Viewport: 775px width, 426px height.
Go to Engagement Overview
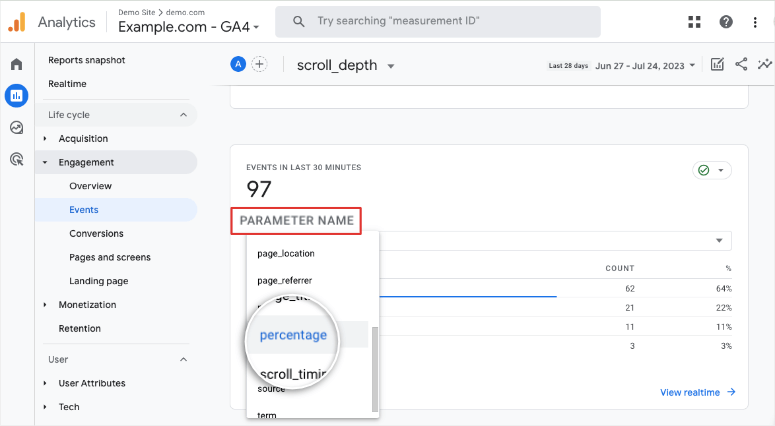point(90,186)
